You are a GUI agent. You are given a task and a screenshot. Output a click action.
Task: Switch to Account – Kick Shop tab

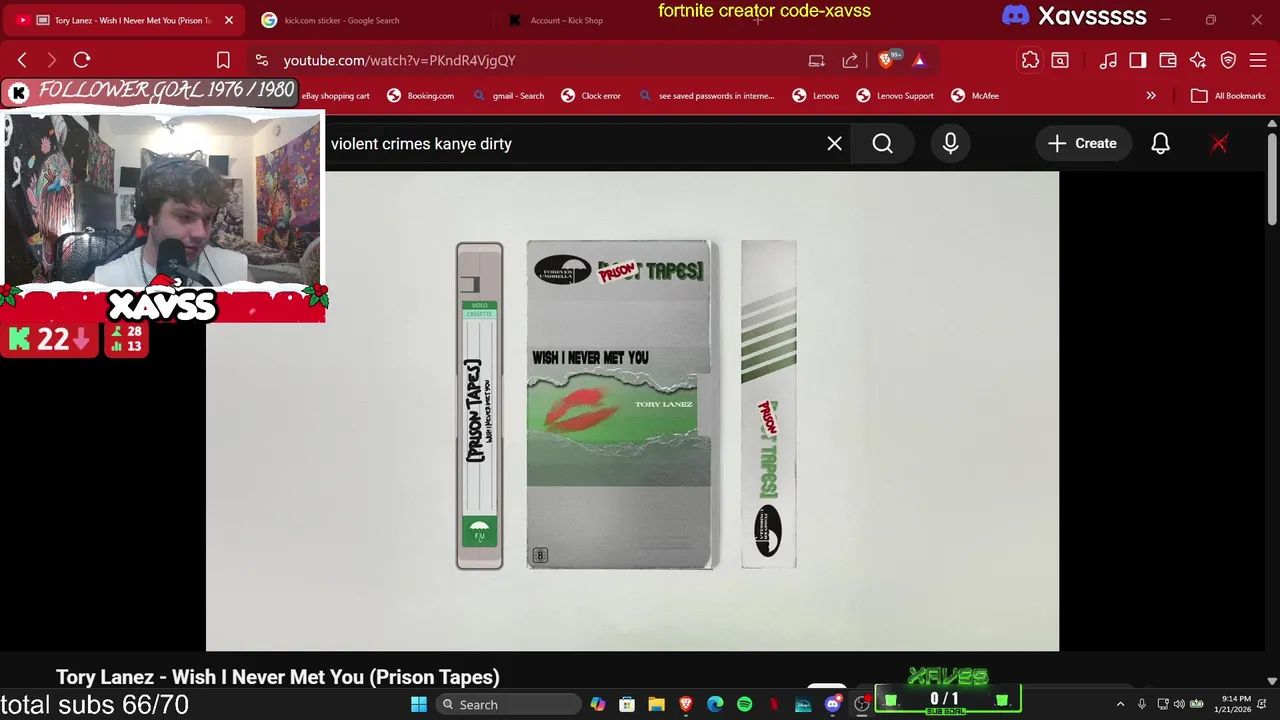[566, 20]
